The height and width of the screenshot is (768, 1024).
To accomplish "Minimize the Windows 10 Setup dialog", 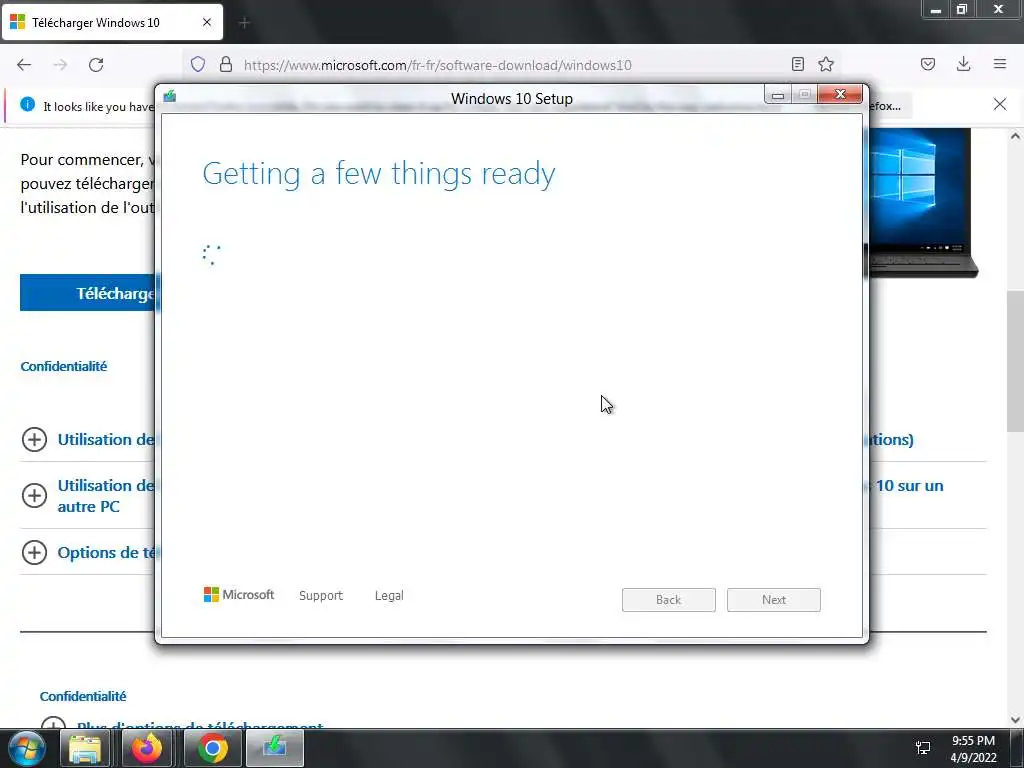I will pos(778,95).
